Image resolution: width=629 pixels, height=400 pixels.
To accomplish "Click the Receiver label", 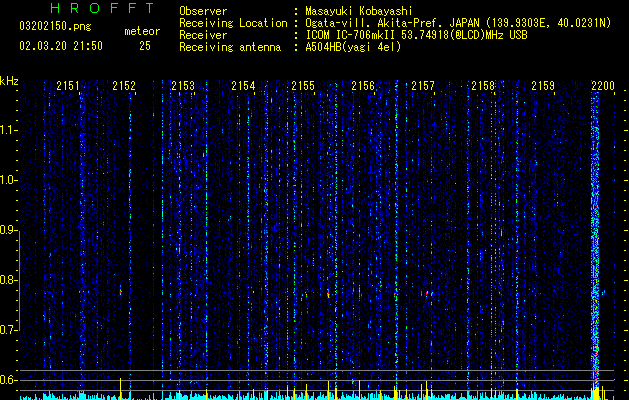I will point(203,35).
